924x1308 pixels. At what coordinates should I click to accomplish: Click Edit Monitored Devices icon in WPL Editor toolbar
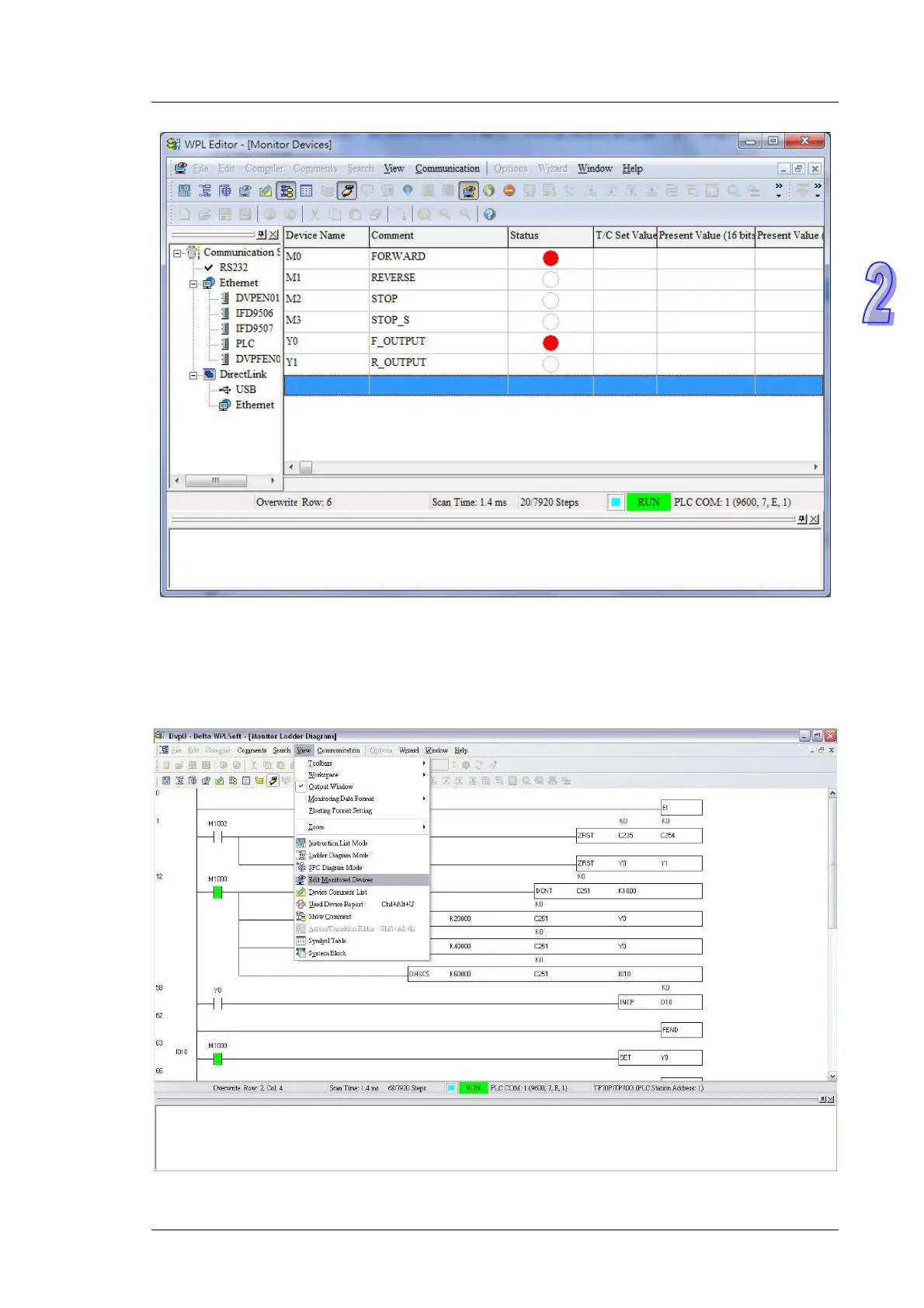coord(245,190)
